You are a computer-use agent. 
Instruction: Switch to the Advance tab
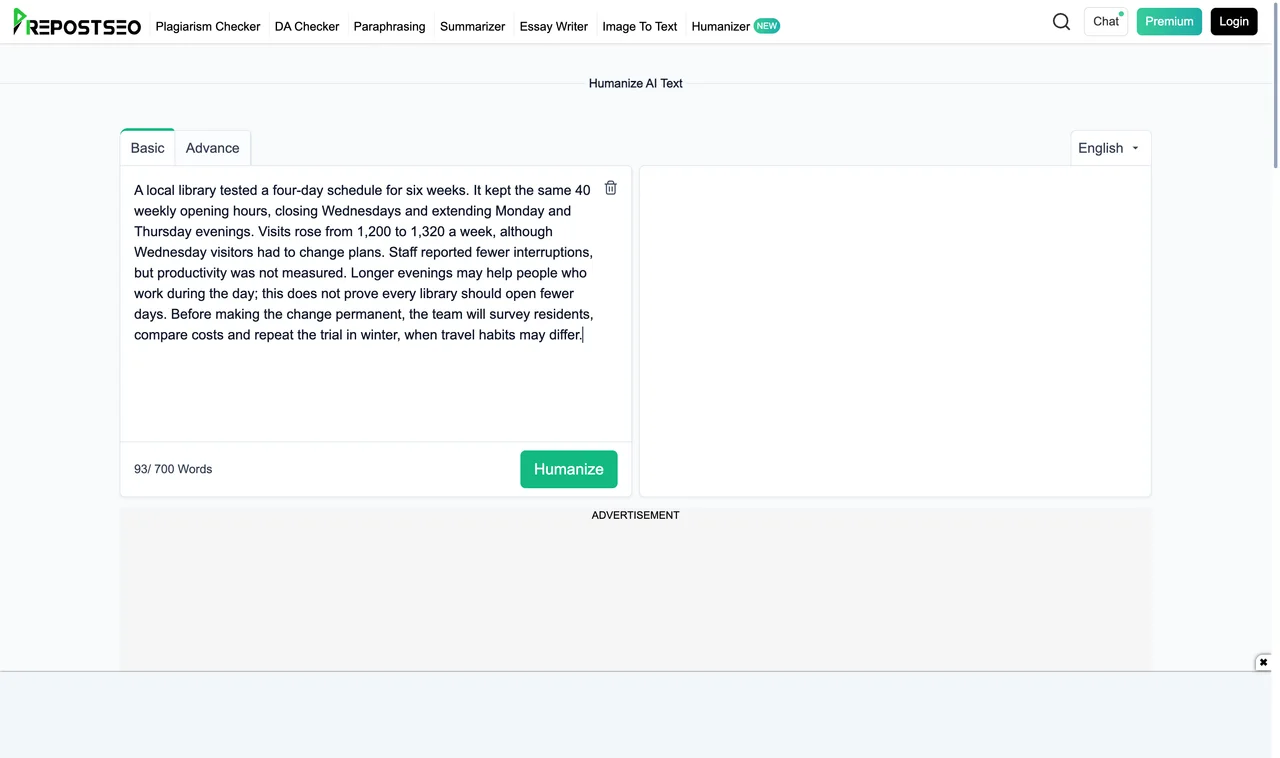point(212,147)
